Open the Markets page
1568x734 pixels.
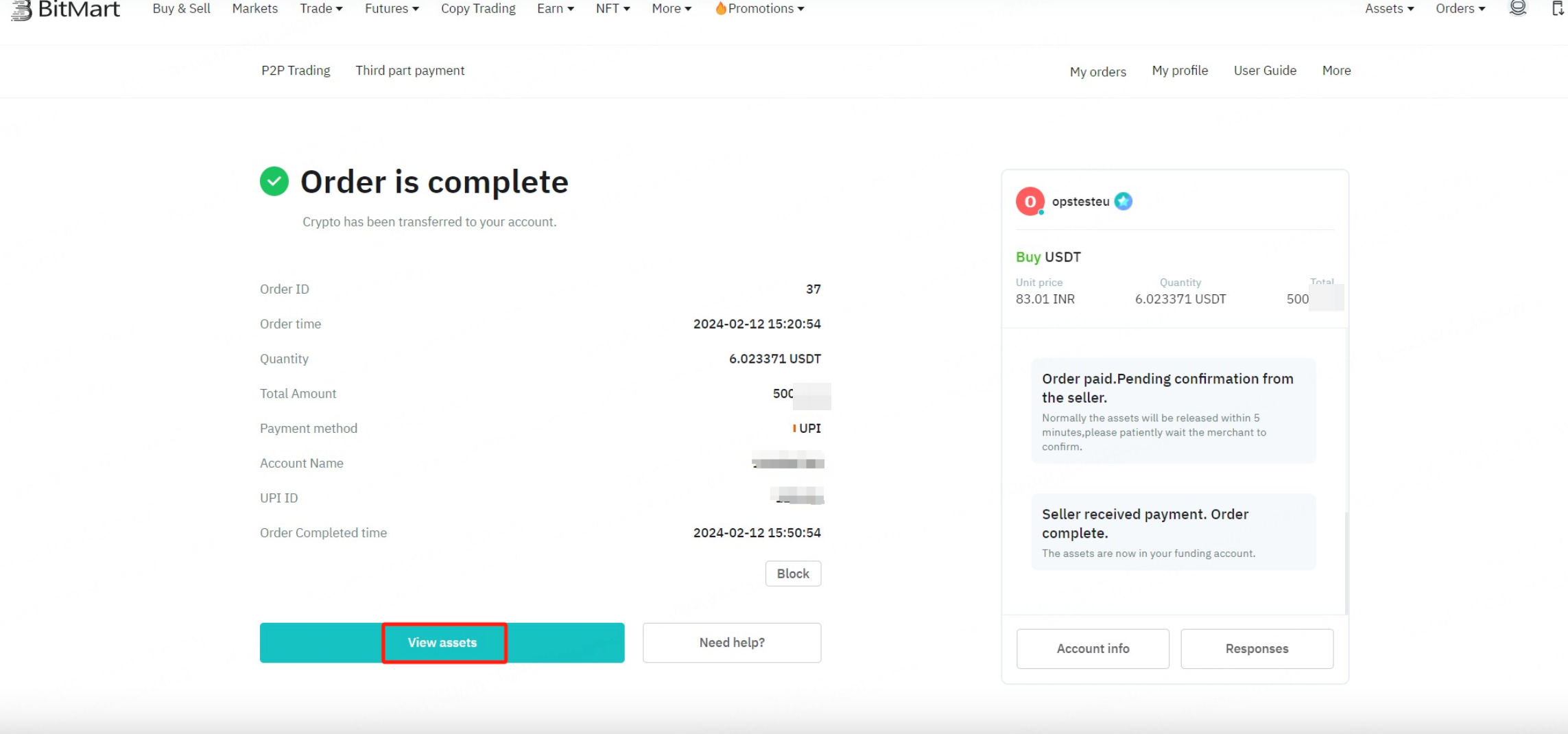pyautogui.click(x=254, y=8)
